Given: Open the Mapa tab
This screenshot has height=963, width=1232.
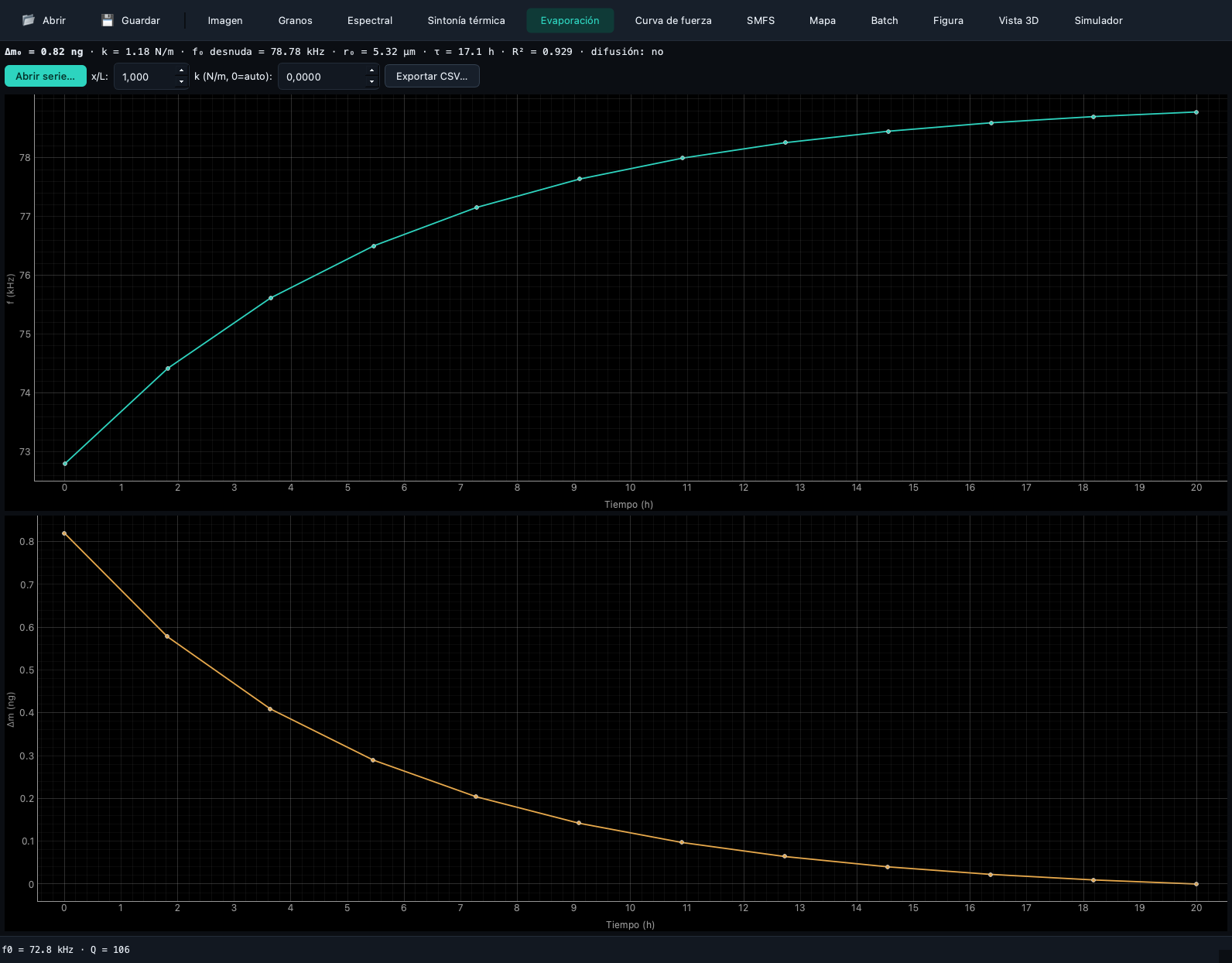Looking at the screenshot, I should click(x=823, y=20).
